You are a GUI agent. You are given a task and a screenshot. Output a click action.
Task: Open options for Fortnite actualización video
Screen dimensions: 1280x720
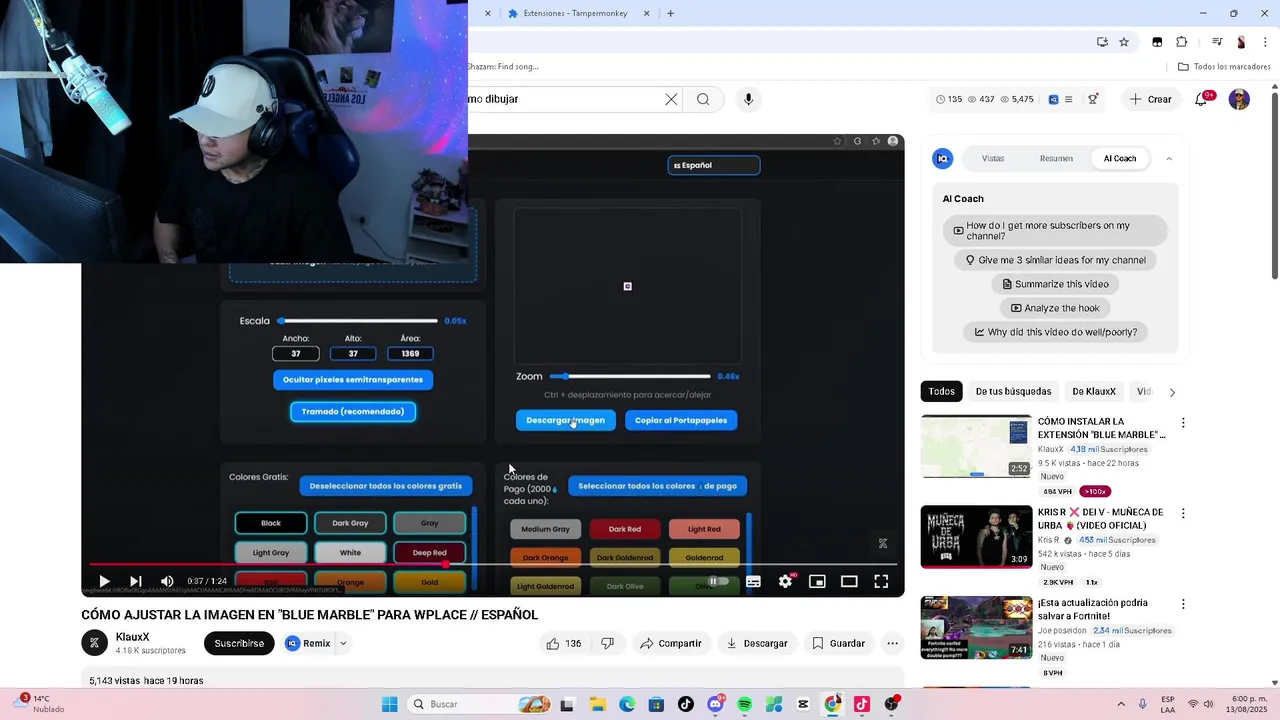pos(1183,604)
